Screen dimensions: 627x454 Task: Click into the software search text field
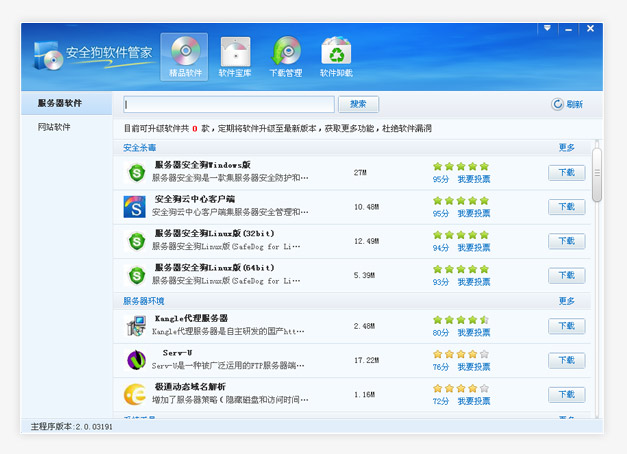point(229,104)
